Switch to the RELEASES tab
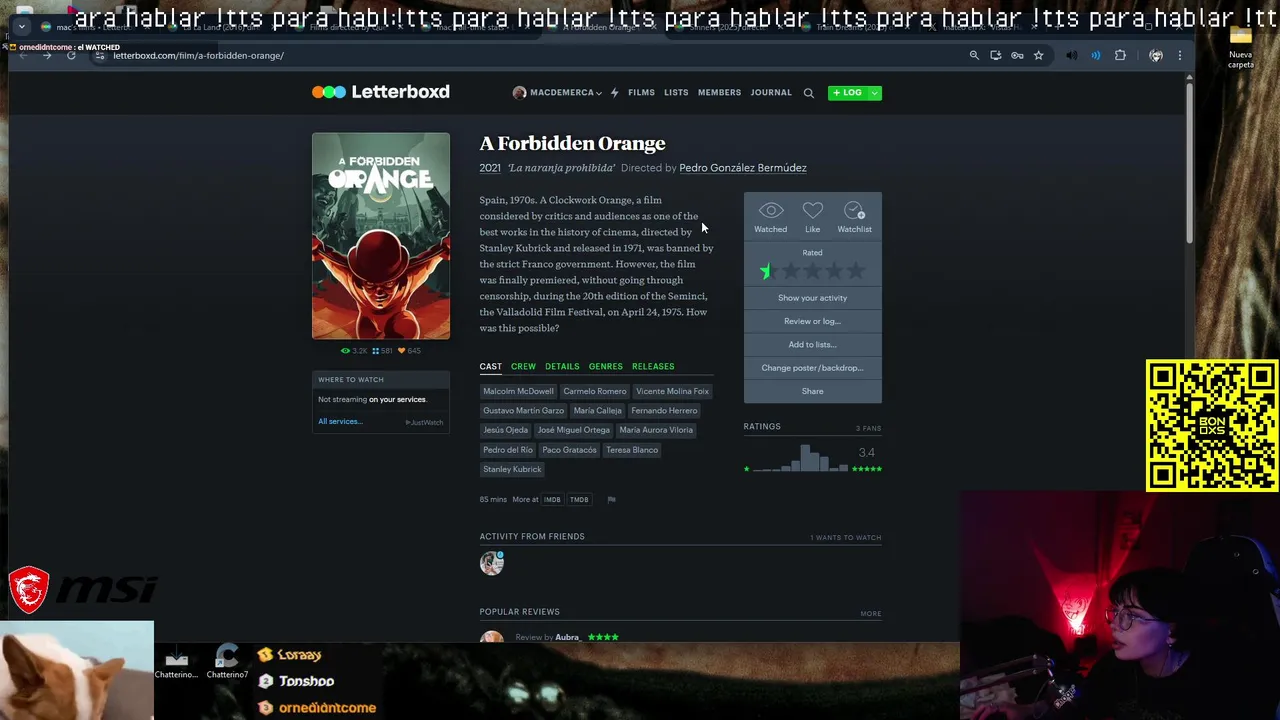Viewport: 1280px width, 720px height. [x=653, y=366]
